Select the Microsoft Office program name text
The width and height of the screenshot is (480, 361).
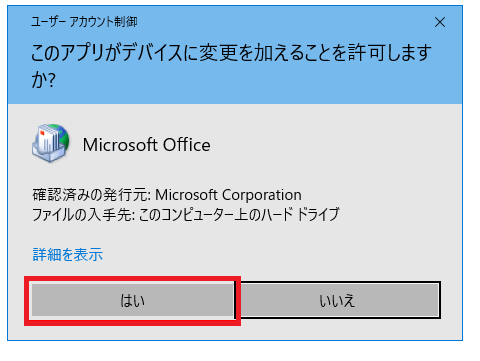point(147,145)
